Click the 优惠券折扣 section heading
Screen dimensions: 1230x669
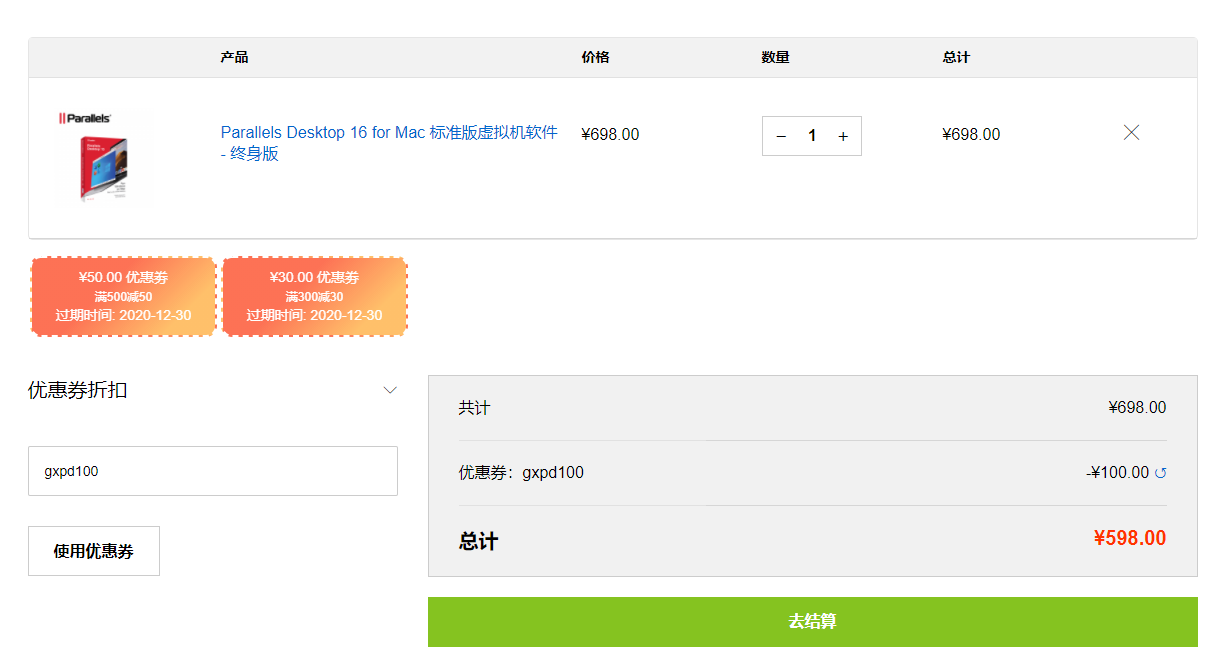78,390
